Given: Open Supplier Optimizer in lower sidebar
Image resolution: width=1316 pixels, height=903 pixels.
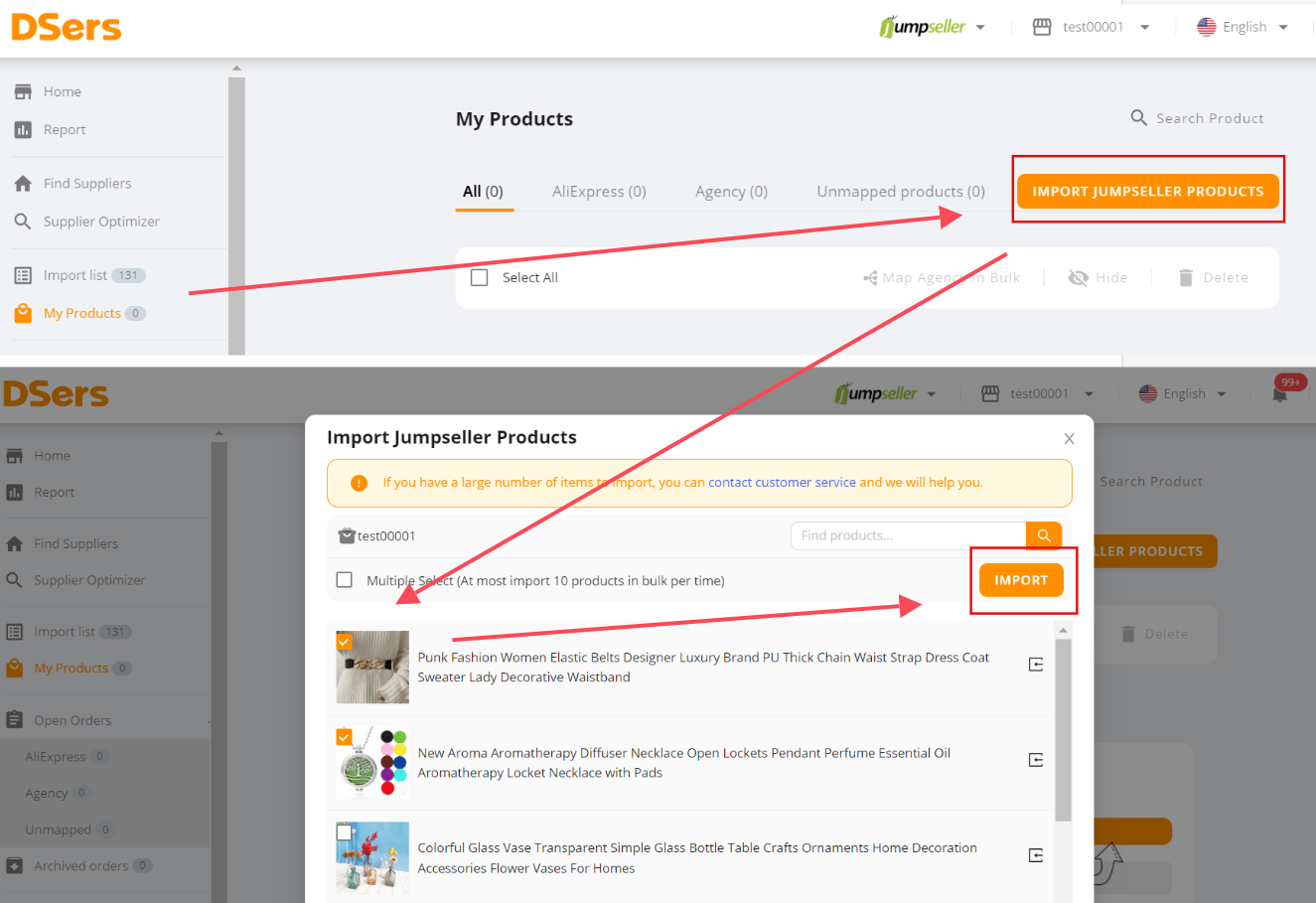Looking at the screenshot, I should pyautogui.click(x=89, y=580).
